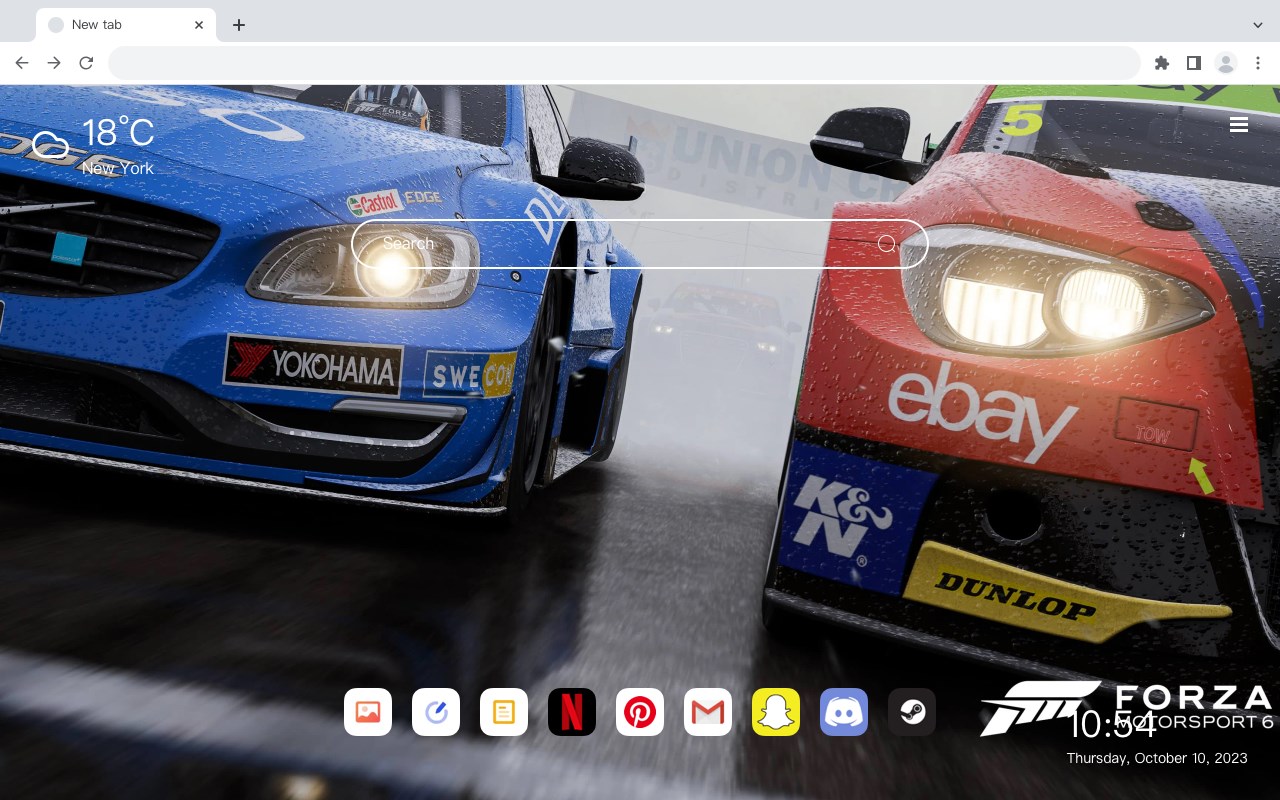This screenshot has width=1280, height=800.
Task: Select the New tab tab
Action: point(126,25)
